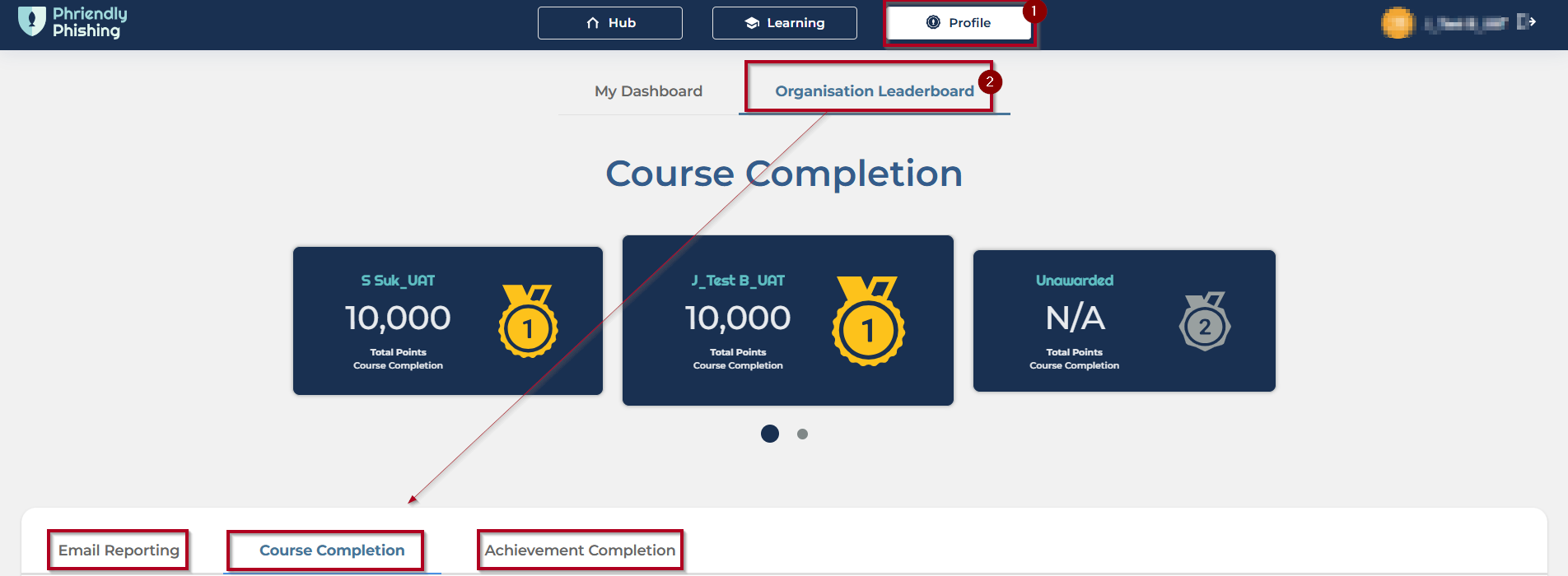Click the red number 1 annotation badge
The image size is (1568, 576).
click(1034, 12)
